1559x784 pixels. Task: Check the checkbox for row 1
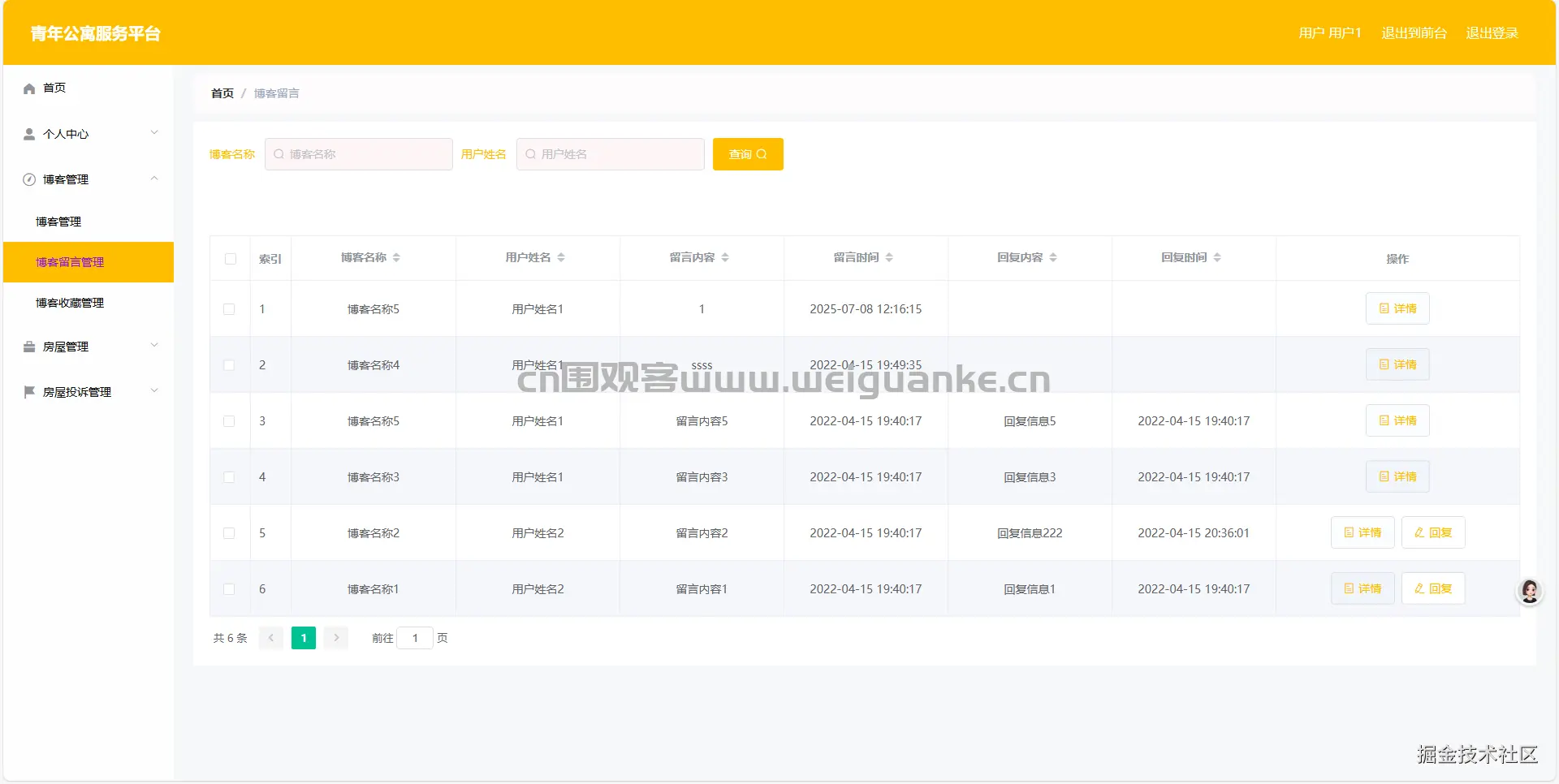[x=229, y=309]
